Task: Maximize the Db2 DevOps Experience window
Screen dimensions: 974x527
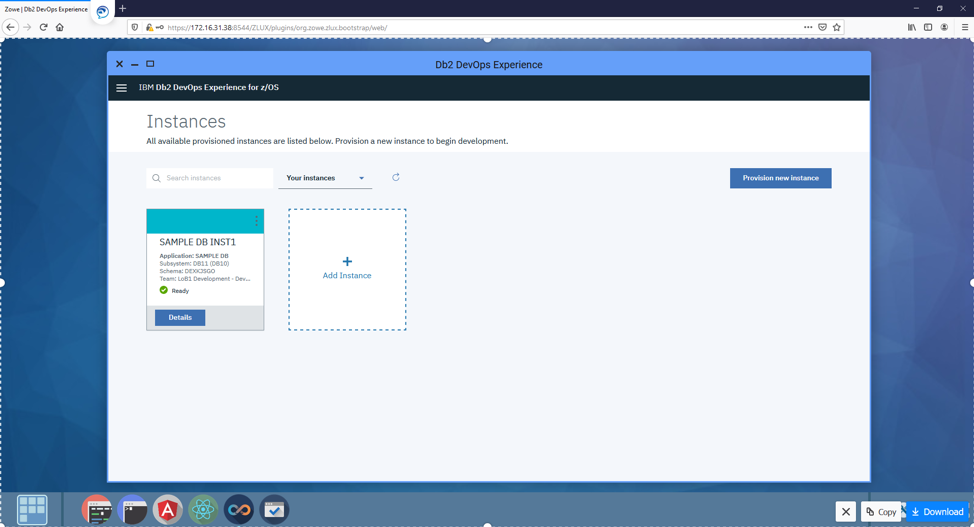Action: (x=150, y=64)
